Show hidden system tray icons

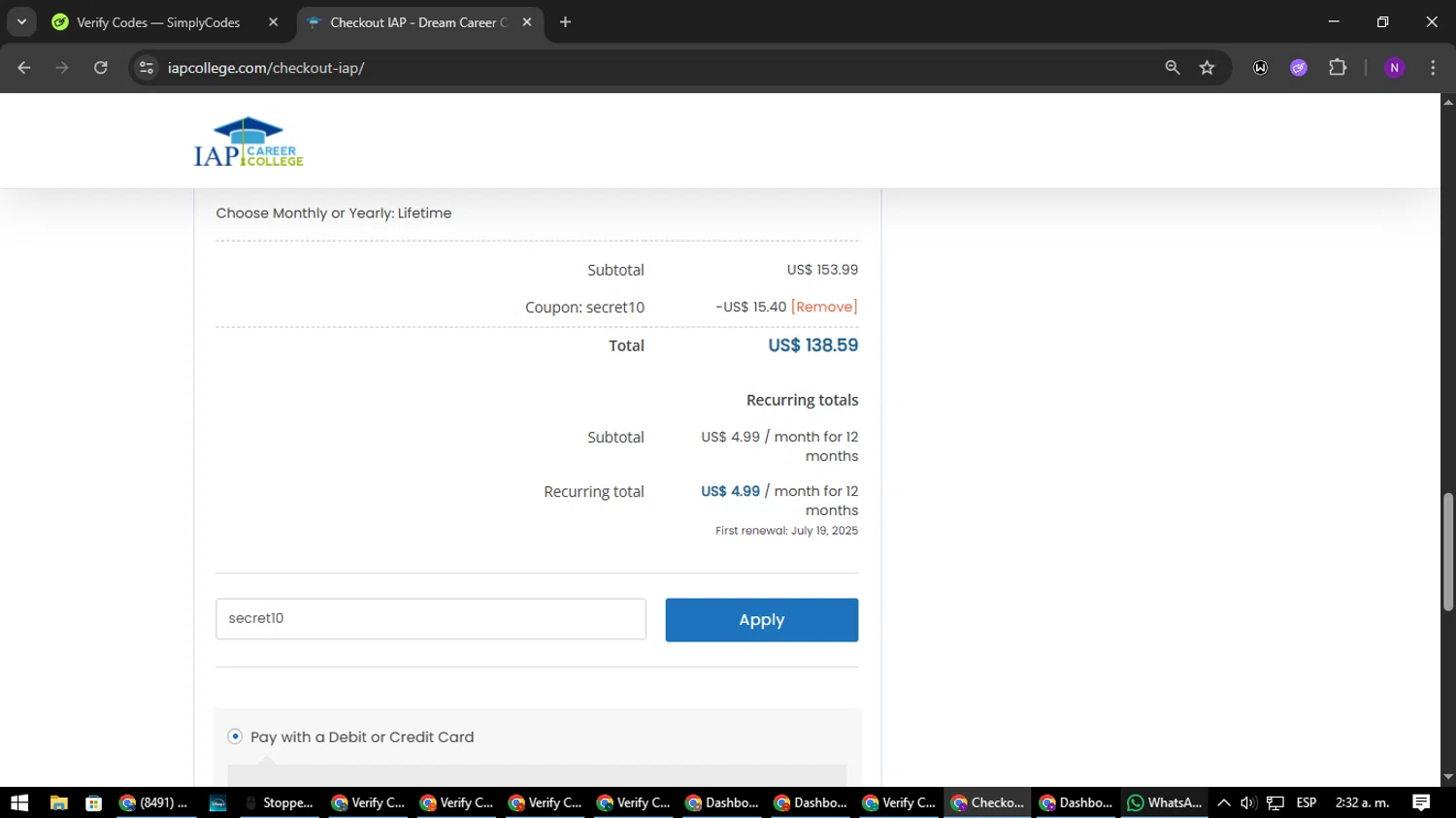click(x=1224, y=802)
